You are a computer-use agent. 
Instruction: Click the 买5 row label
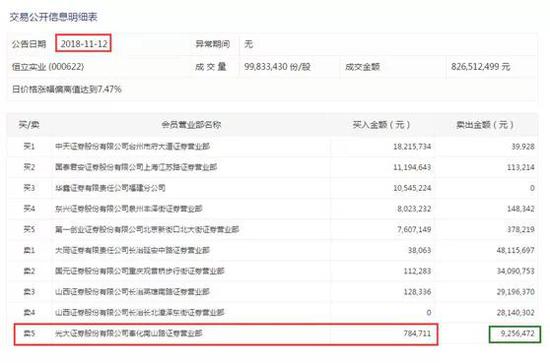click(x=29, y=229)
